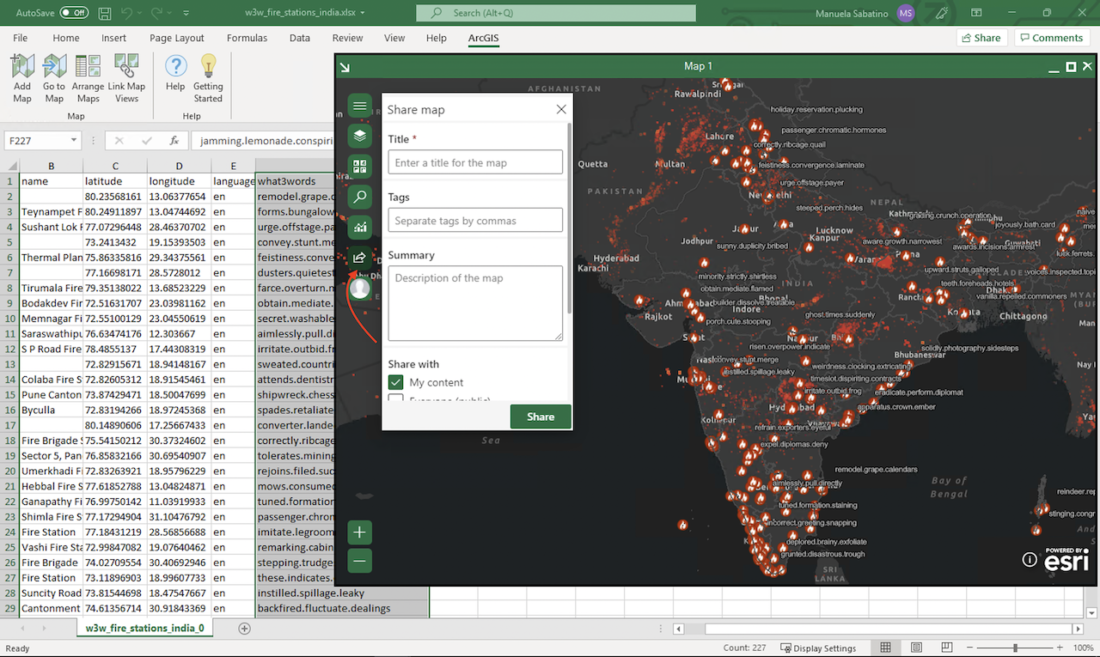Switch to the Formulas tab
This screenshot has height=657, width=1100.
247,38
